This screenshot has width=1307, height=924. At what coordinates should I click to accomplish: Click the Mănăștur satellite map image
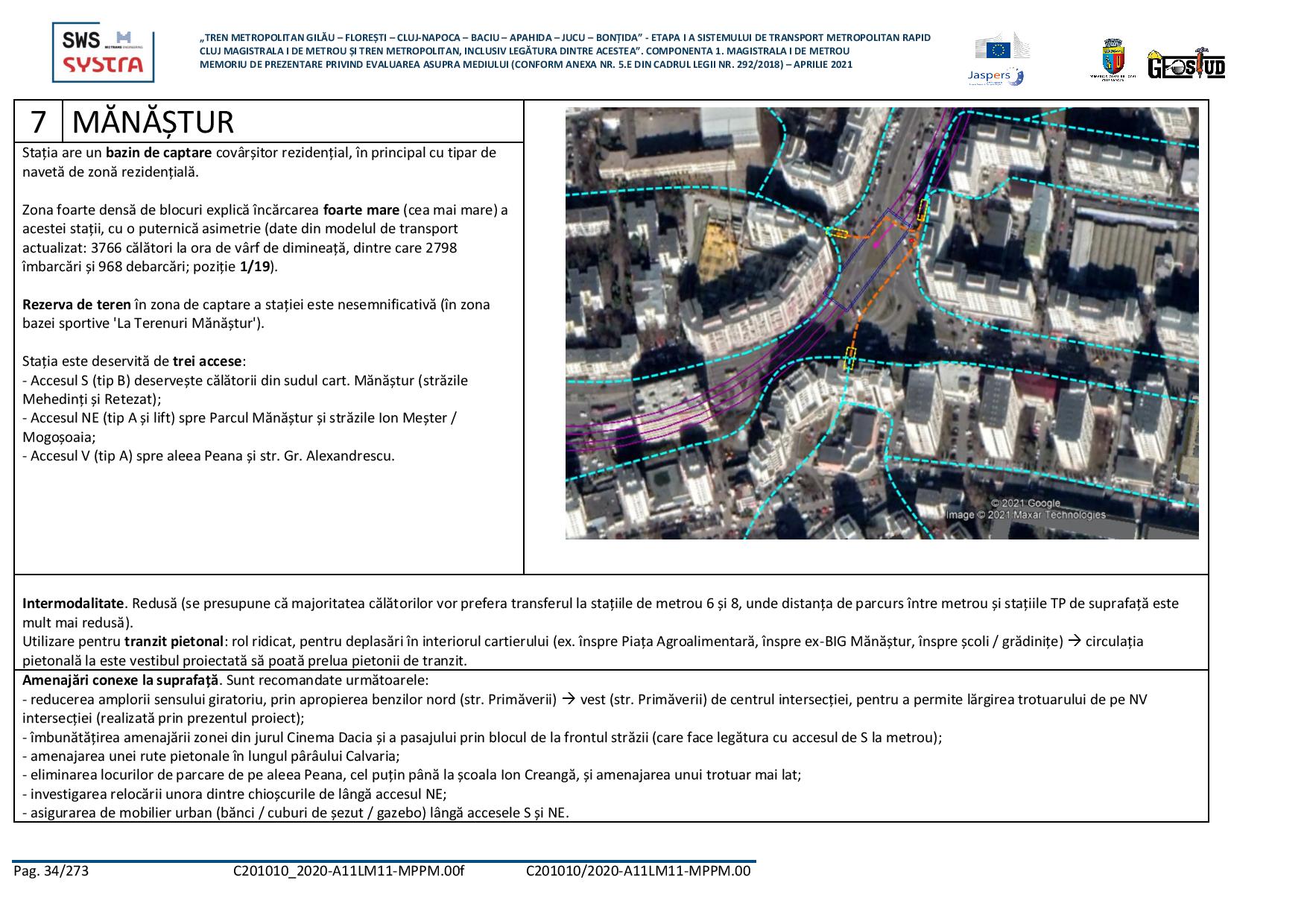coord(882,323)
